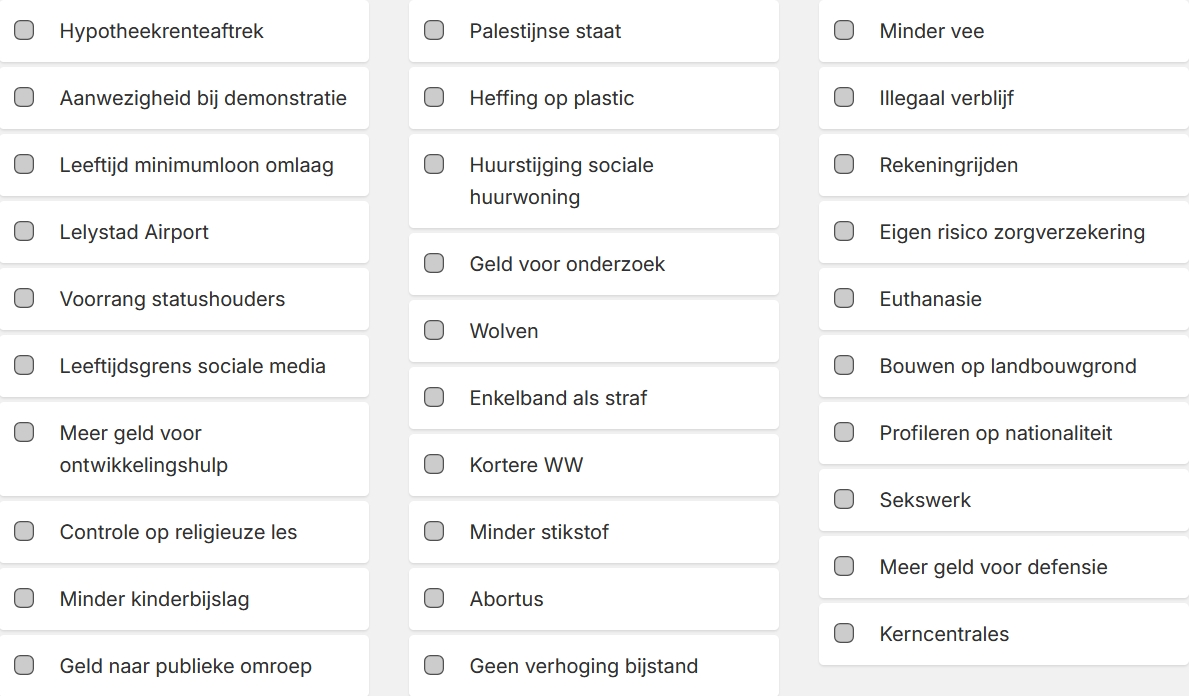The width and height of the screenshot is (1189, 696).
Task: Tick Meer geld voor ontwikkelingshulp checkbox
Action: point(24,433)
